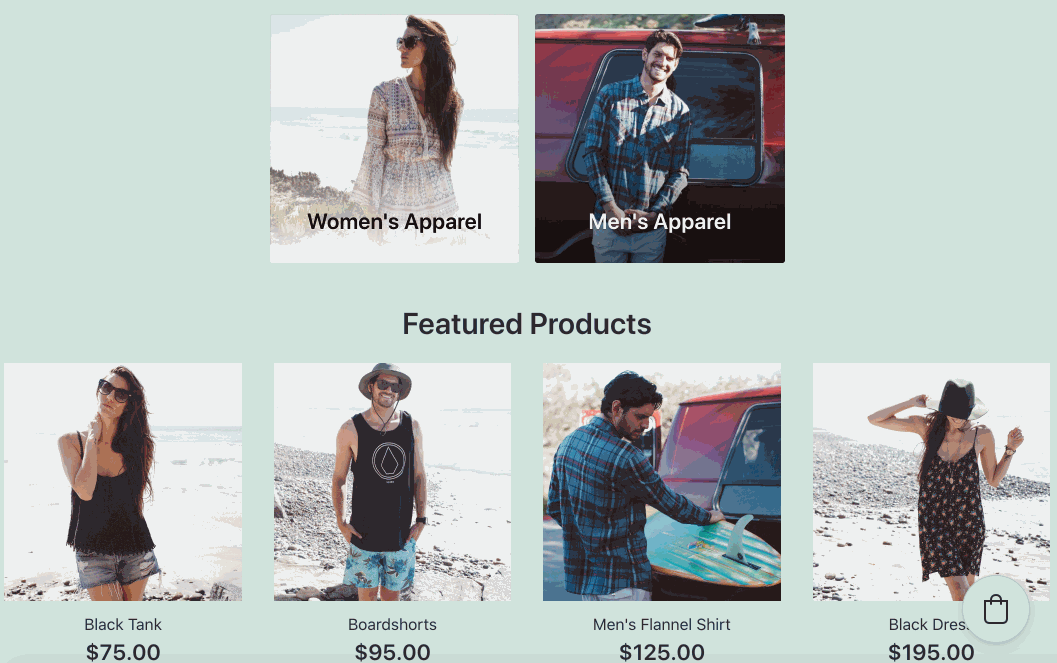Click the Black Tank product name
Screen dimensions: 1057x663
click(123, 625)
